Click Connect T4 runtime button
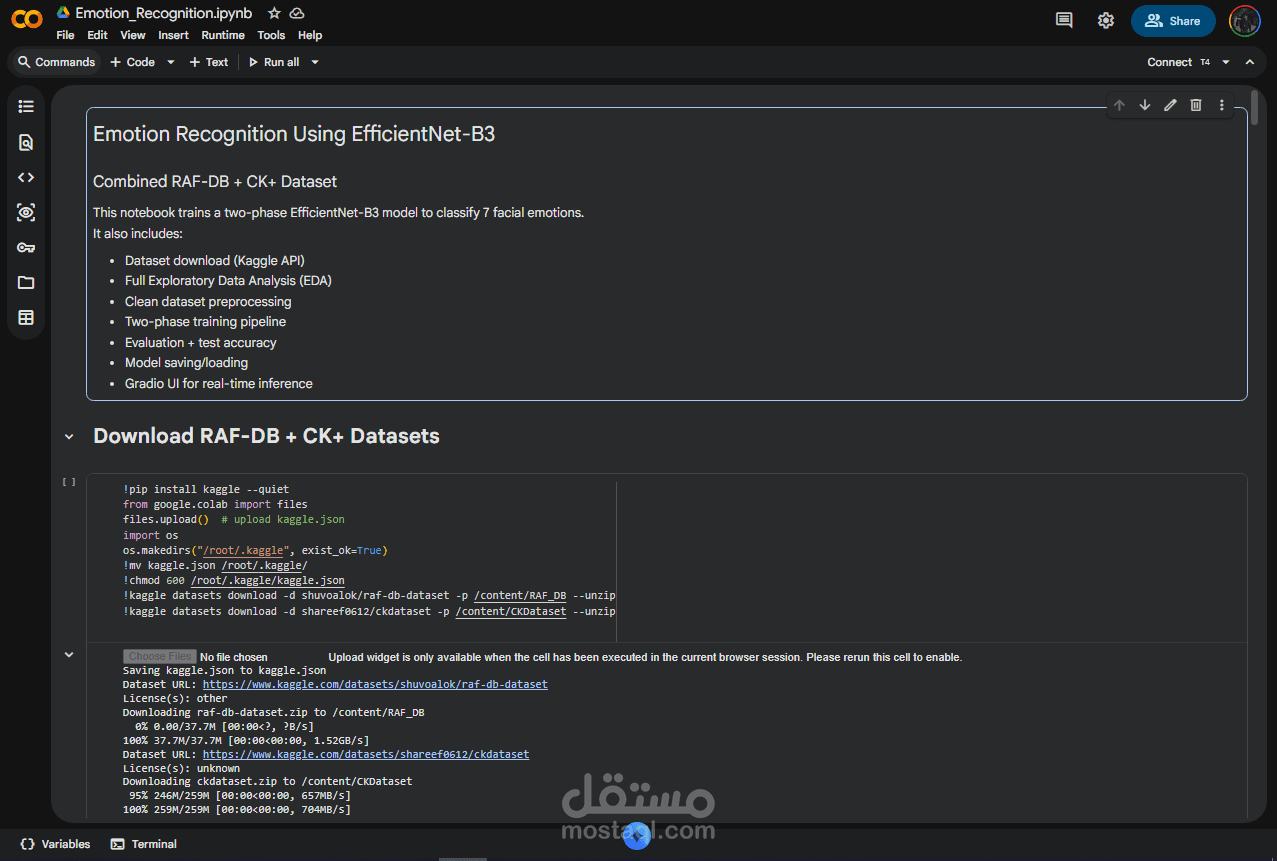 [x=1178, y=62]
